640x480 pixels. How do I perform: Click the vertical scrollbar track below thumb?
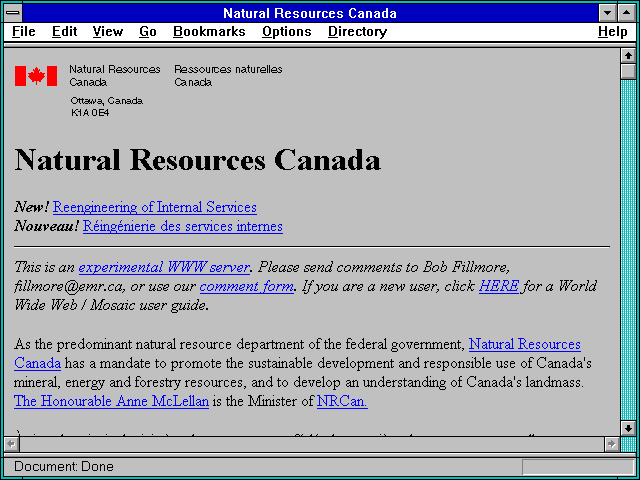click(628, 250)
